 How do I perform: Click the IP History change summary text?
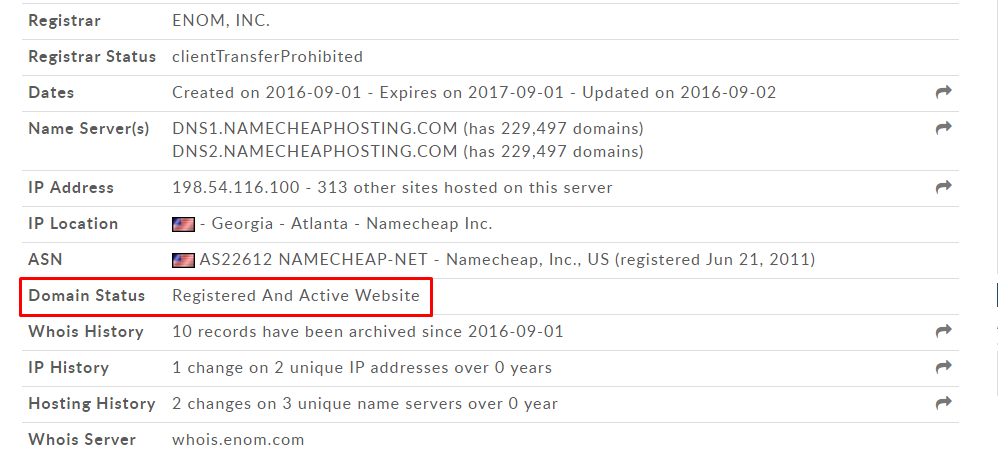[x=362, y=368]
